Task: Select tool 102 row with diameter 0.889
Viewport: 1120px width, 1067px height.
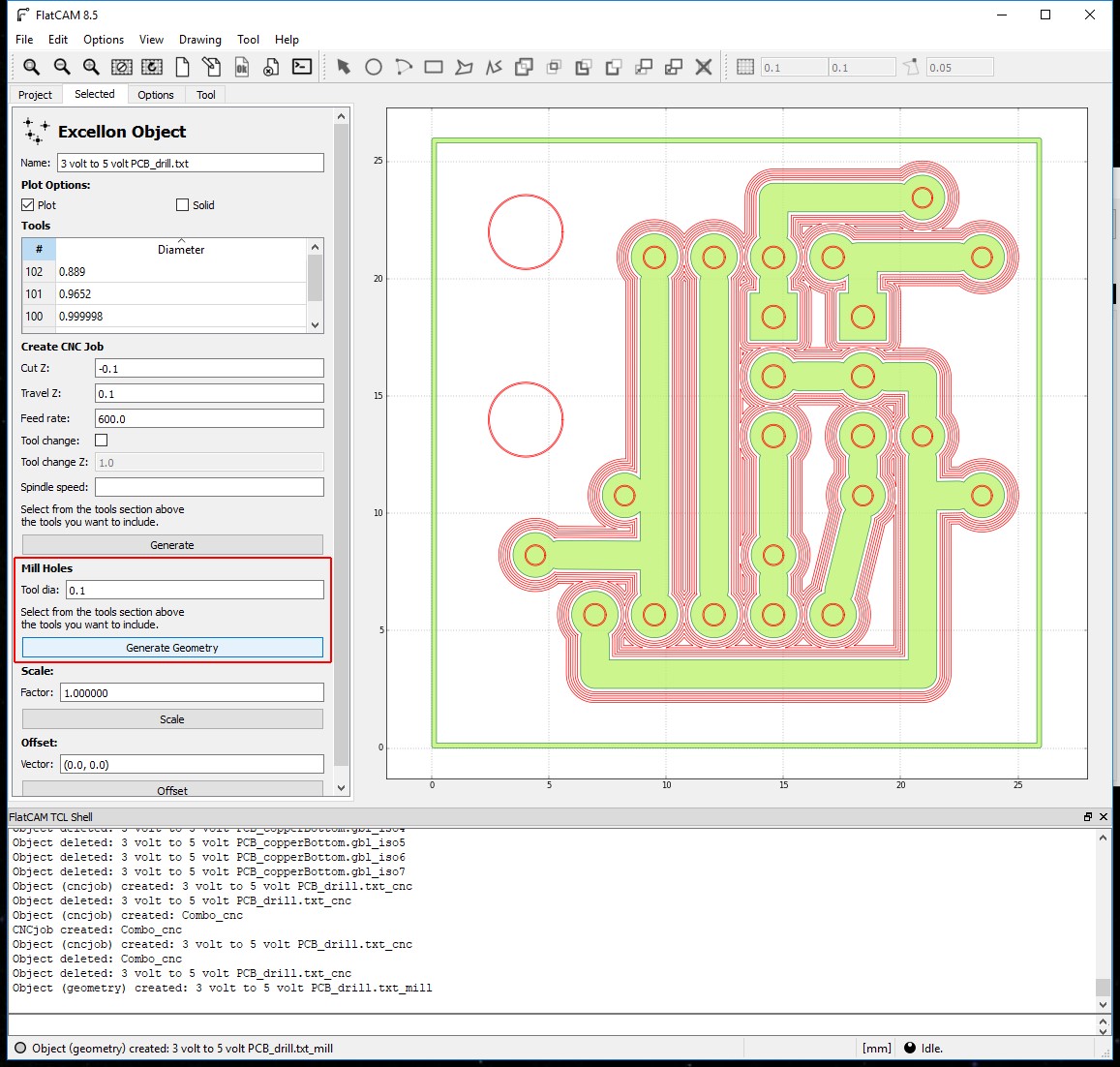Action: click(165, 271)
